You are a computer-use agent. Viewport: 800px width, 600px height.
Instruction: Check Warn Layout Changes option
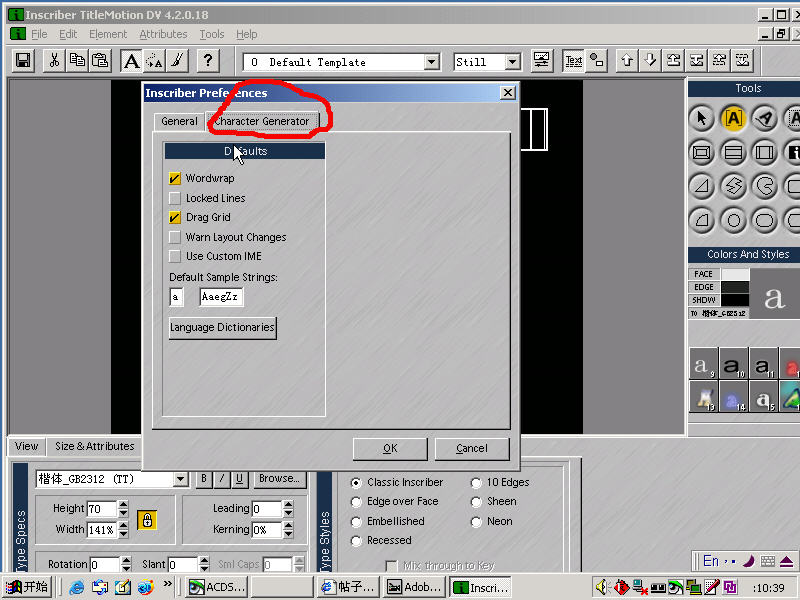coord(174,237)
